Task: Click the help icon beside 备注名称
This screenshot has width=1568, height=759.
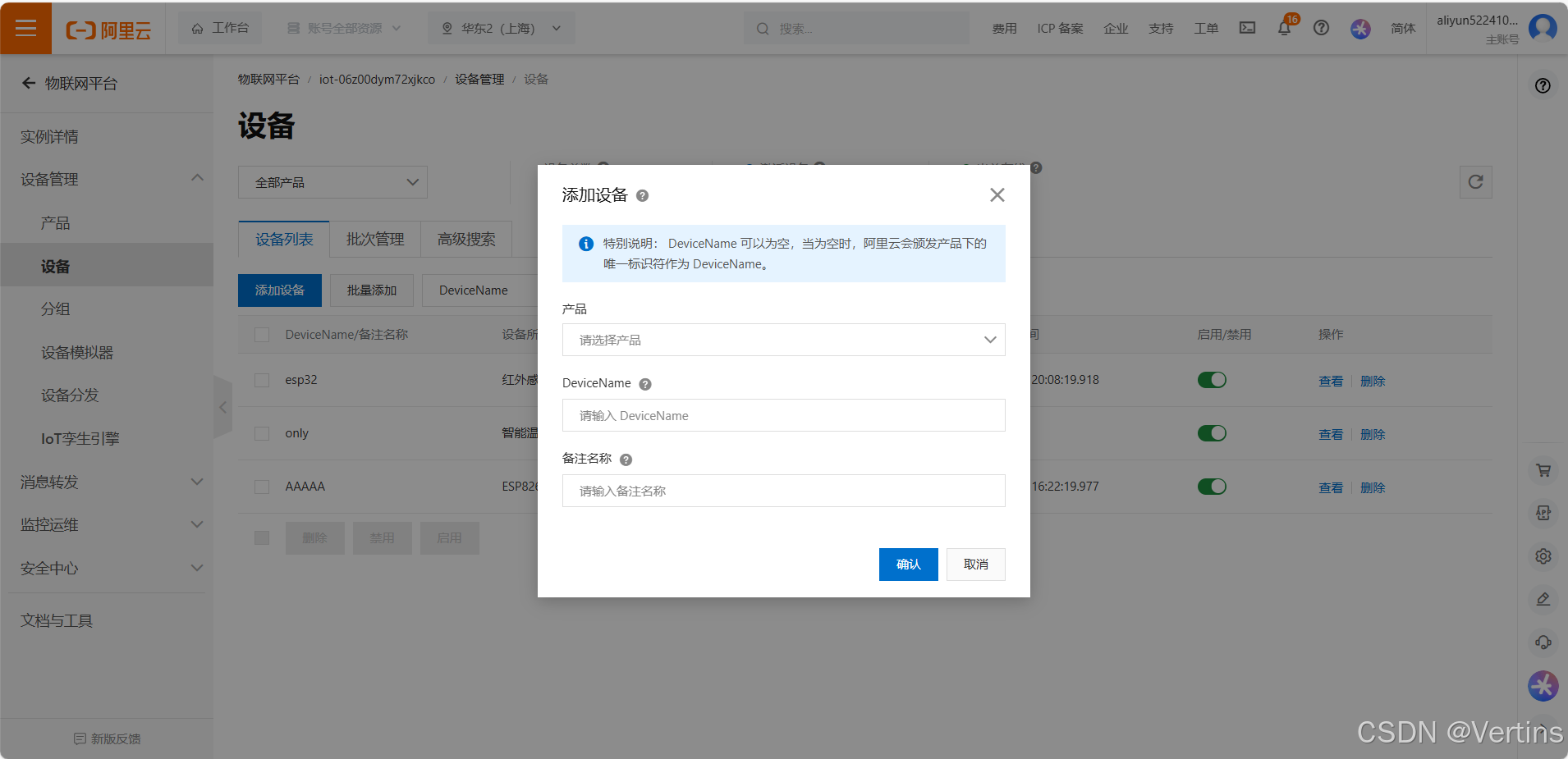Action: pos(626,460)
